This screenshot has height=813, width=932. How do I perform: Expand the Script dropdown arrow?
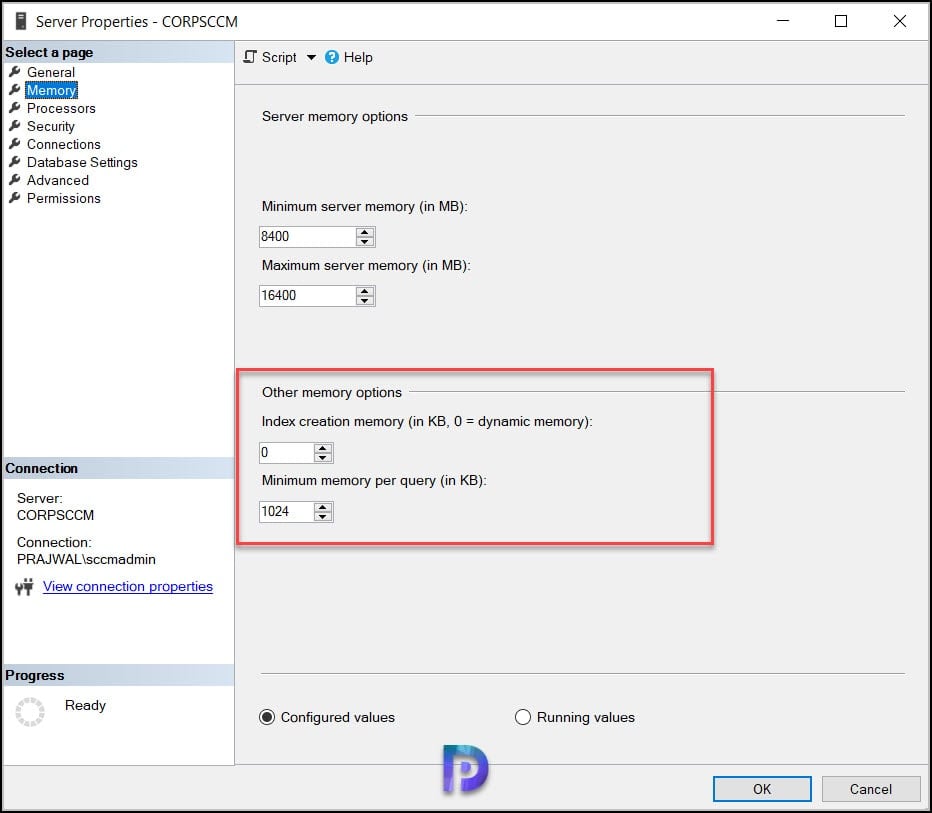[x=311, y=58]
